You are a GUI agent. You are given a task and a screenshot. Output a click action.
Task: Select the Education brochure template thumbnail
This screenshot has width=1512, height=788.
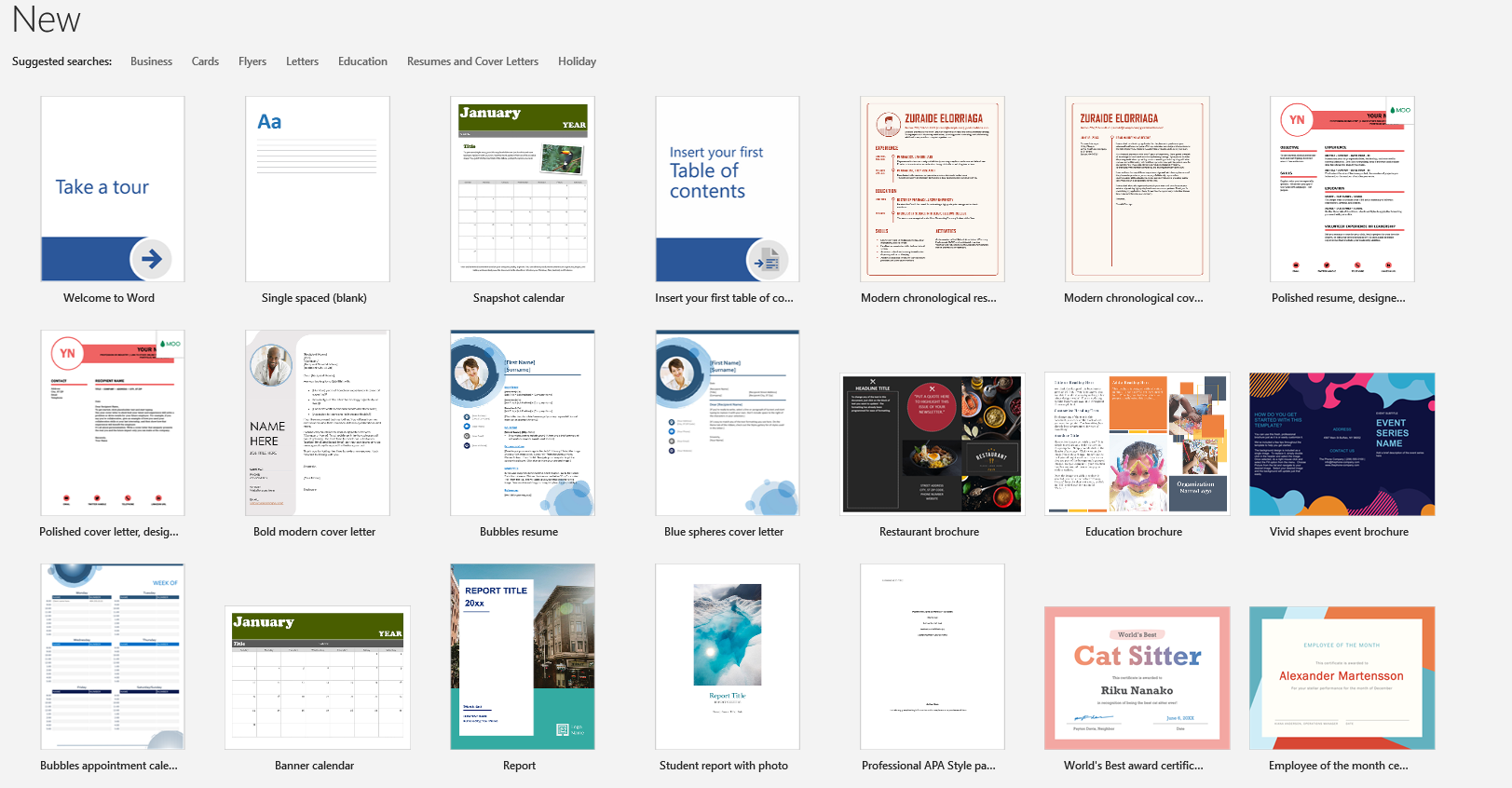(x=1137, y=444)
